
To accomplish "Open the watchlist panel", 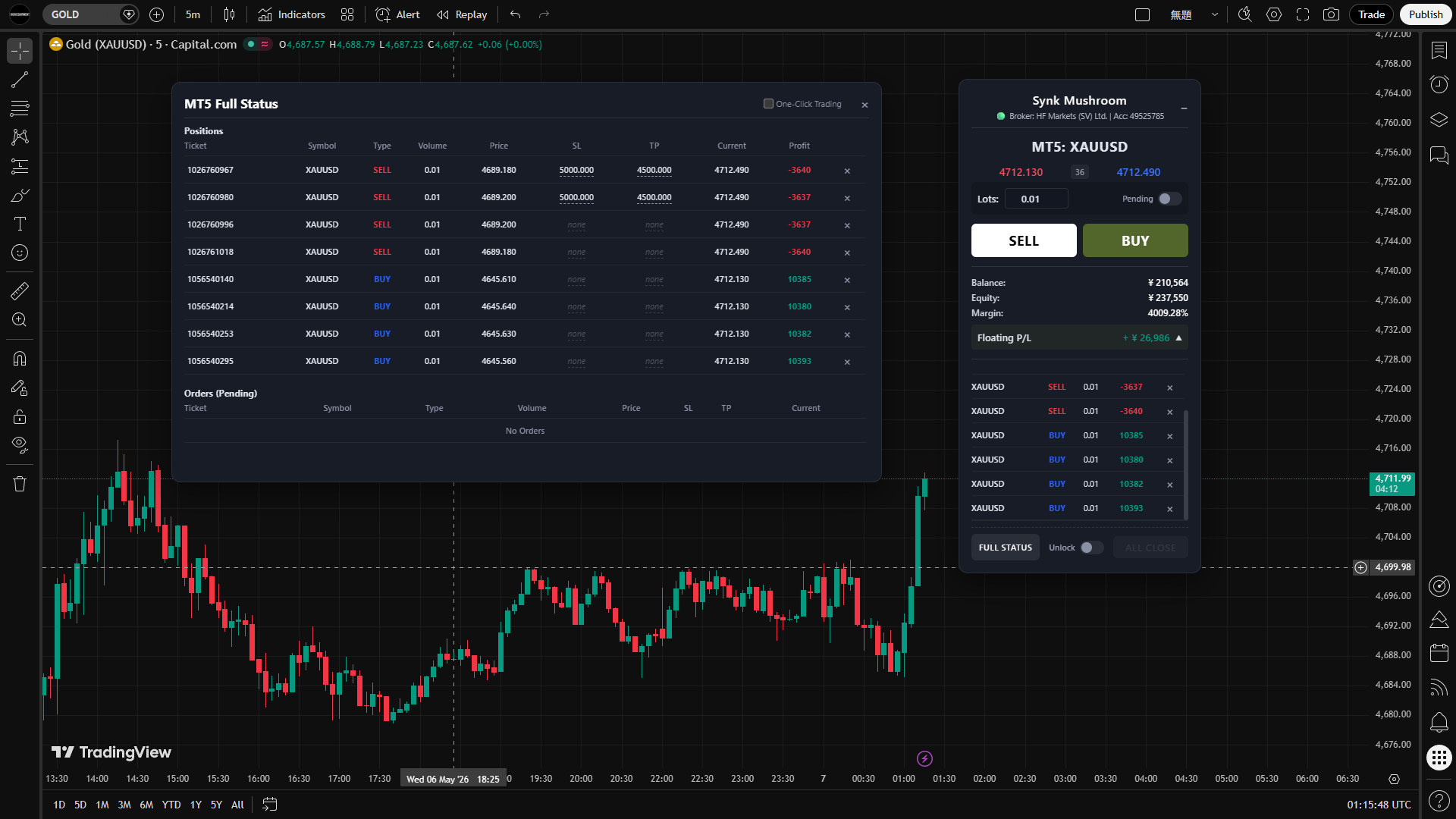I will click(1439, 51).
